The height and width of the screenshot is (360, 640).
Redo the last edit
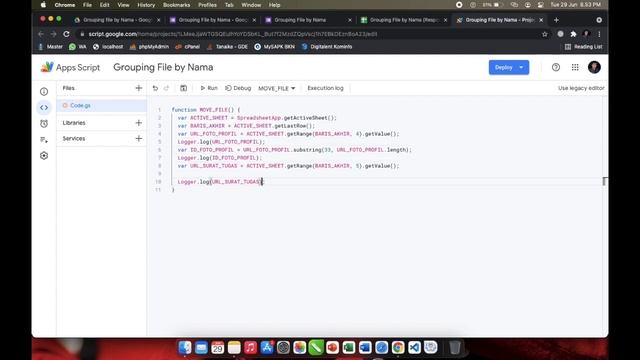pyautogui.click(x=167, y=88)
